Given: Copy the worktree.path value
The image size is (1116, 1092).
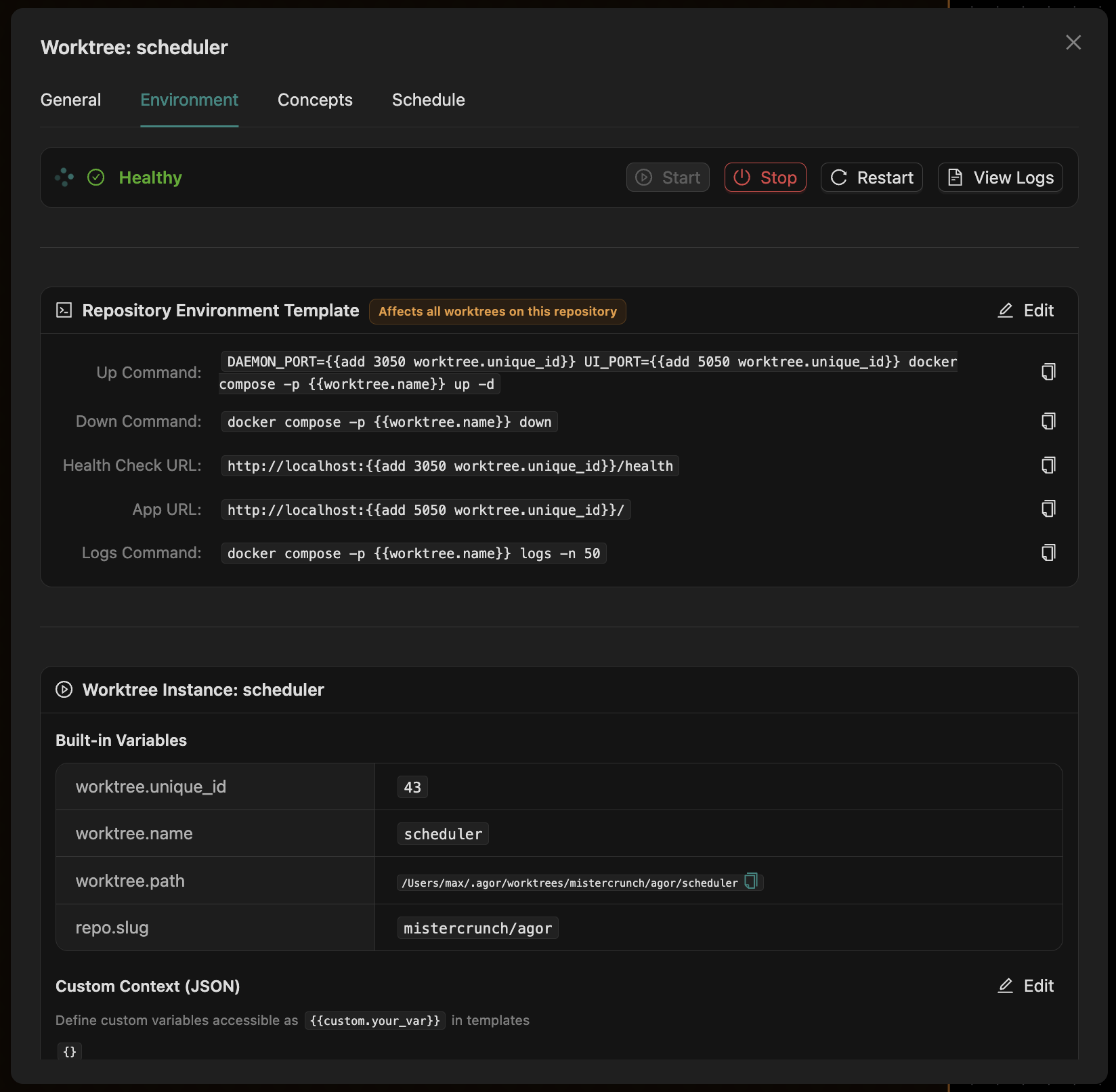Looking at the screenshot, I should click(x=751, y=881).
